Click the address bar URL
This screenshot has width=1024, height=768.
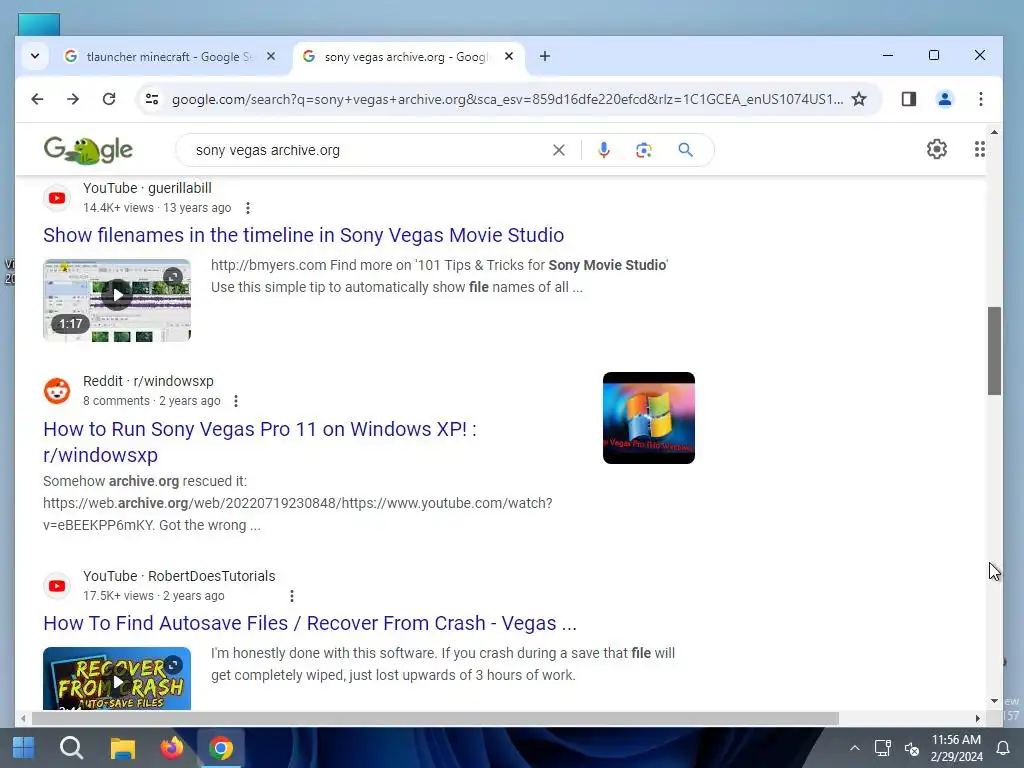pyautogui.click(x=507, y=99)
